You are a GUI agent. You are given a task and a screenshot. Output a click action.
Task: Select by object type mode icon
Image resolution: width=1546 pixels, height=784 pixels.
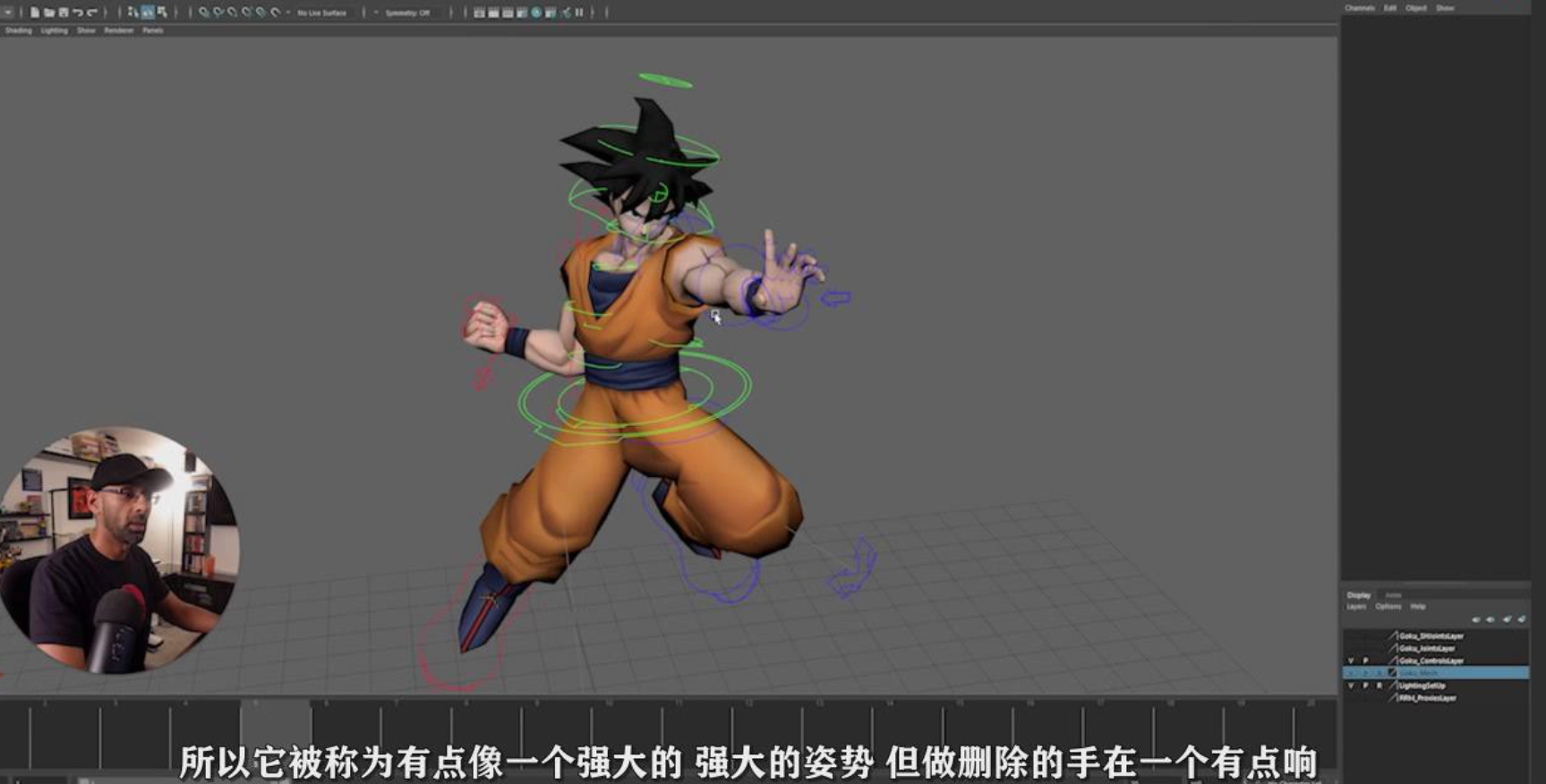coord(148,13)
